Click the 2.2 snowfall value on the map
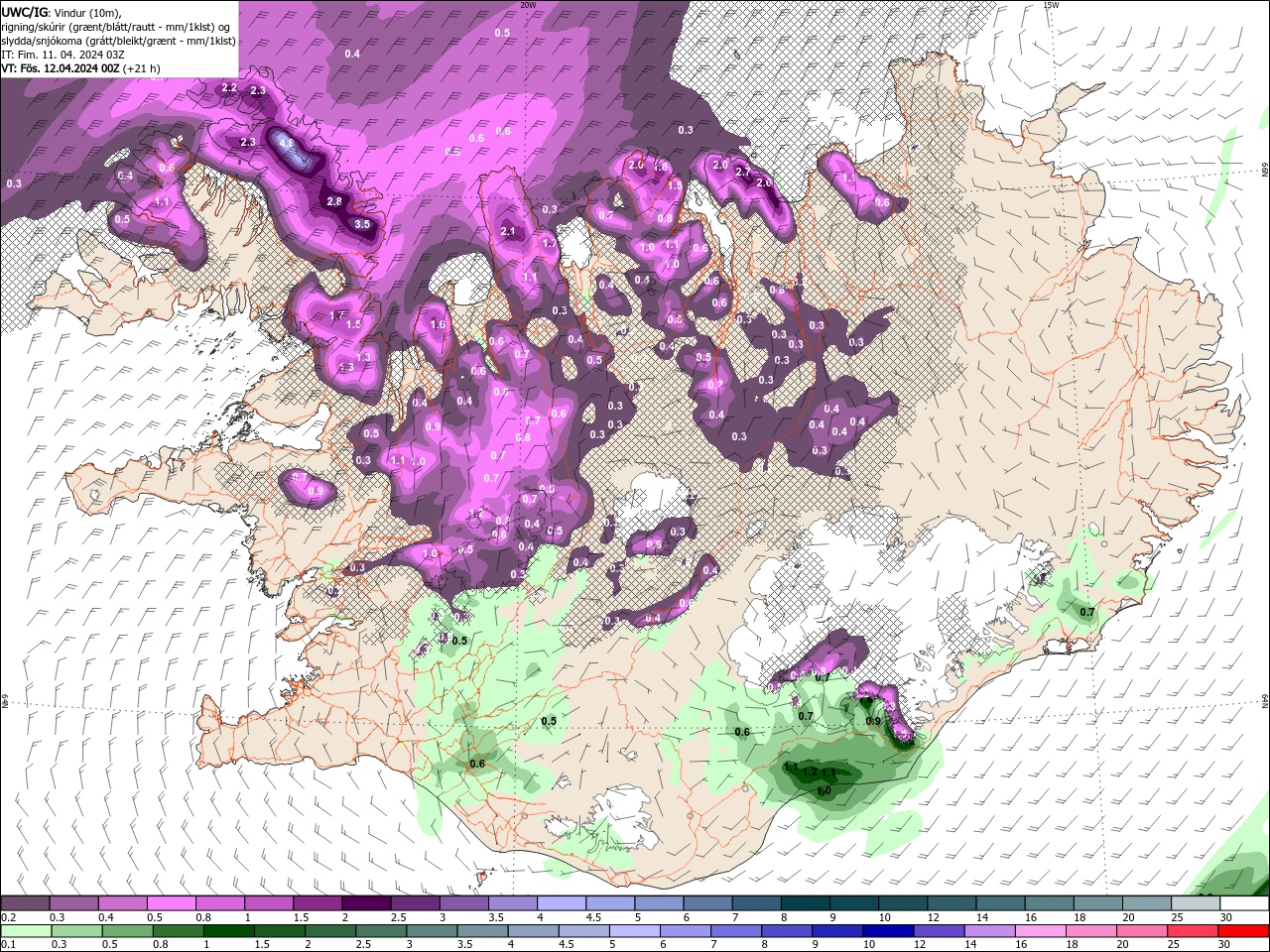 click(x=229, y=88)
